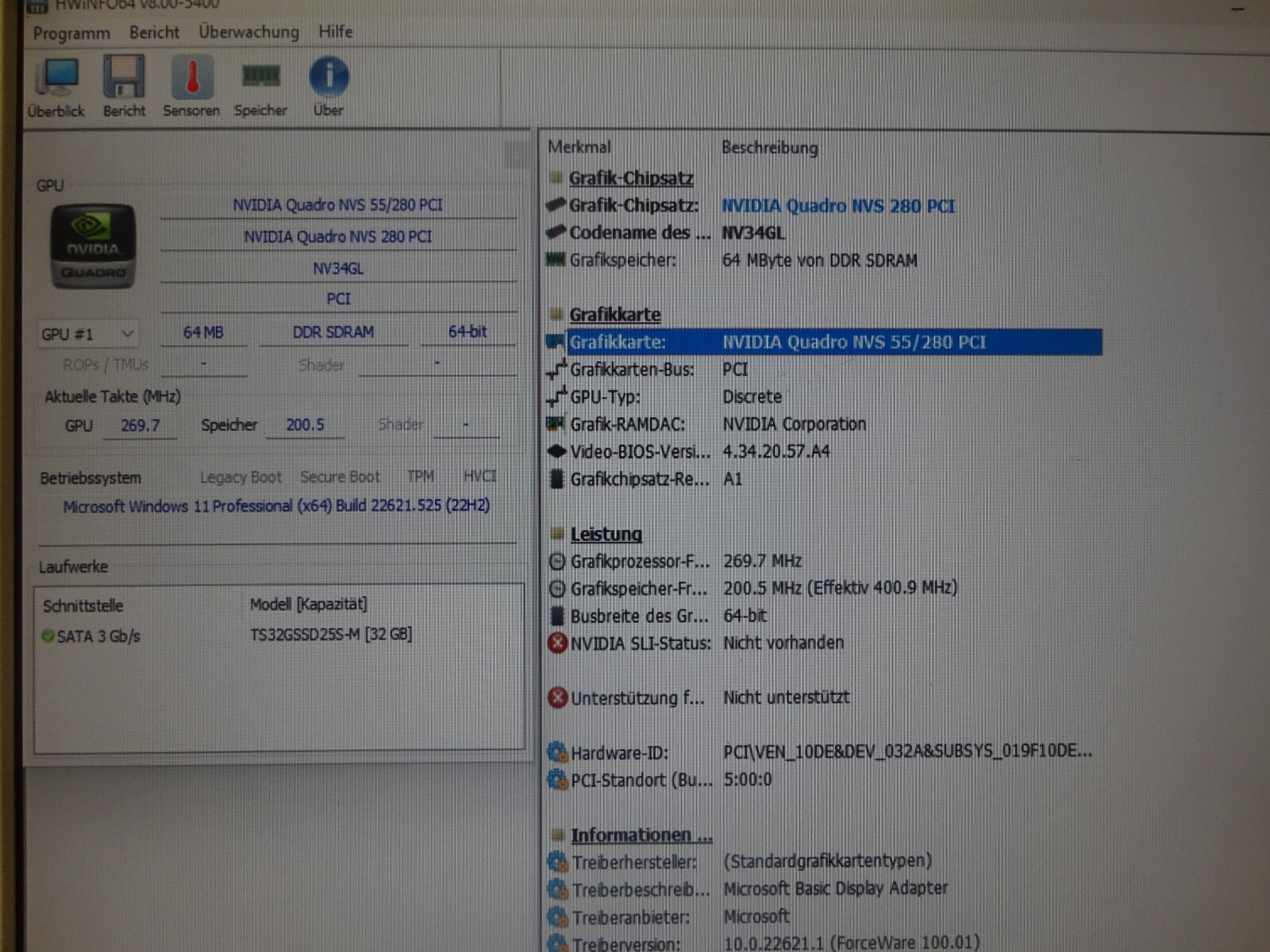
Task: Click the DDR SDRAM memory type field
Action: tap(333, 332)
